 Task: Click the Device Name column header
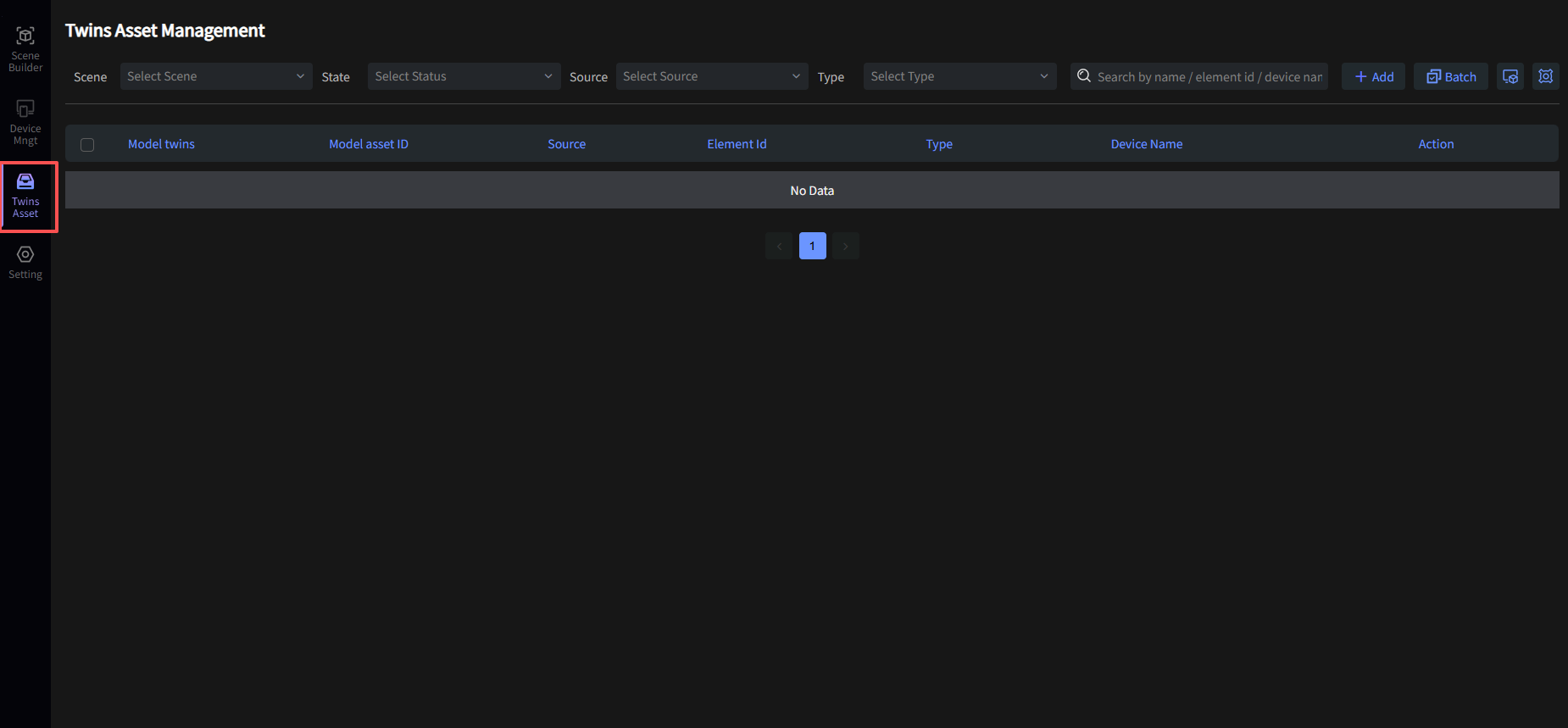pos(1146,144)
